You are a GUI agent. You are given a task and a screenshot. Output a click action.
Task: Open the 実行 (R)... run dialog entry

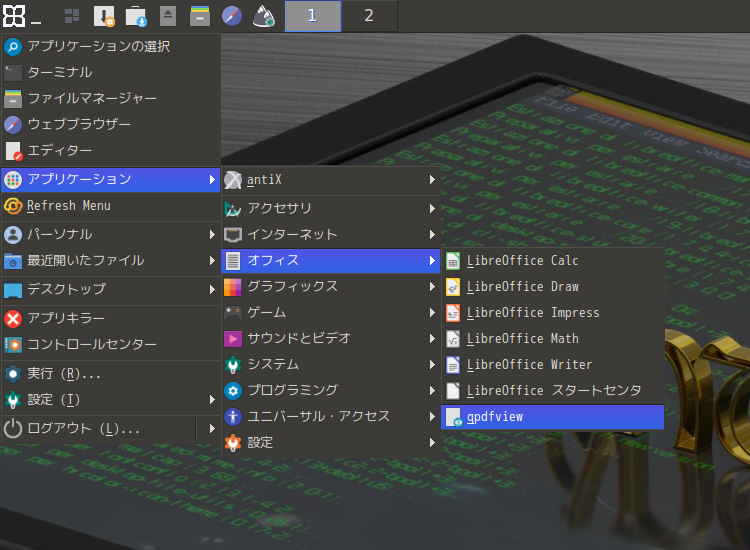[x=110, y=374]
